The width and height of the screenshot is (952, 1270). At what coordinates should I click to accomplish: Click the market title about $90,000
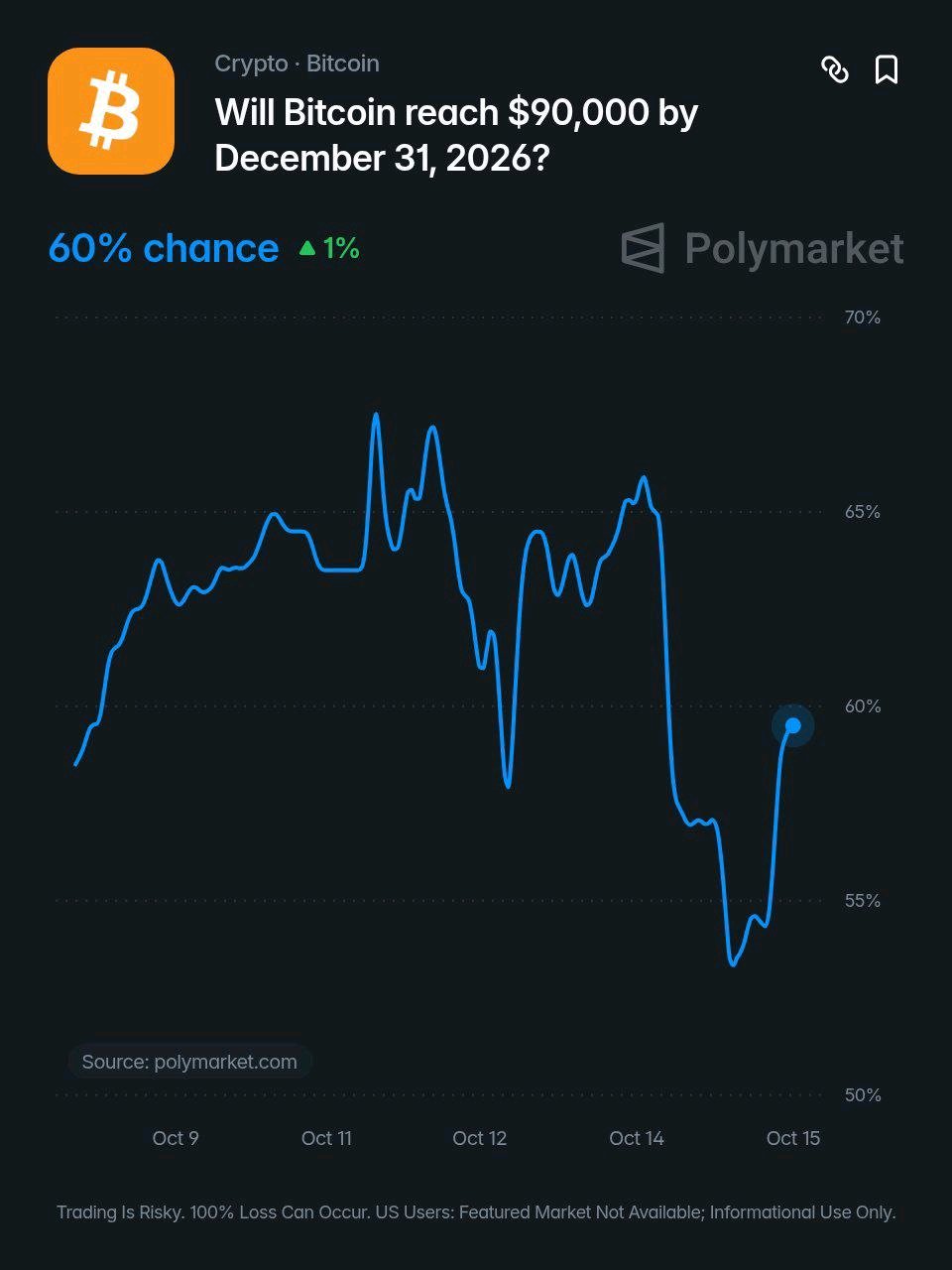point(456,135)
